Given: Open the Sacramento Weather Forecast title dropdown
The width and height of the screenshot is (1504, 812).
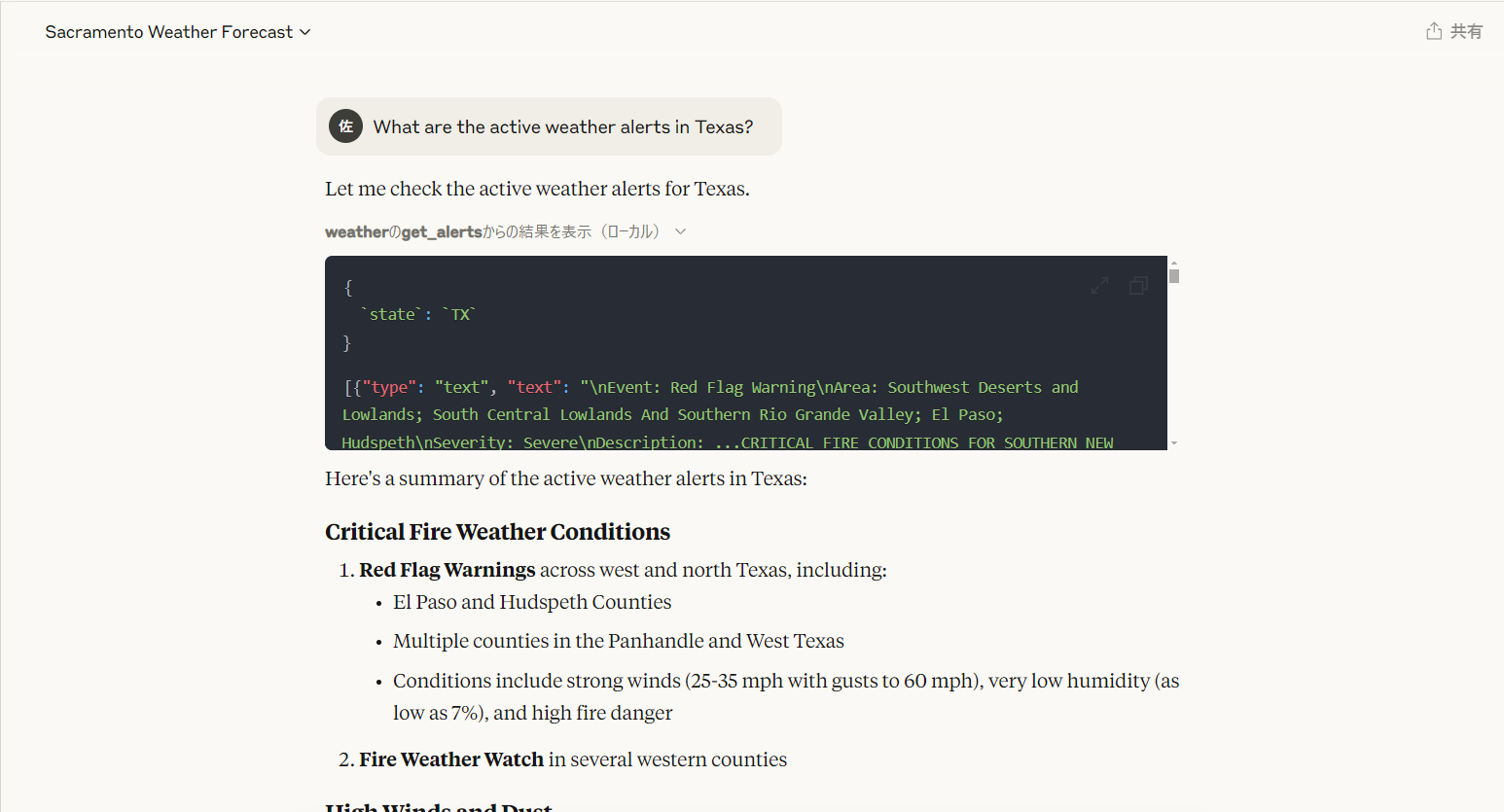Looking at the screenshot, I should [x=168, y=32].
